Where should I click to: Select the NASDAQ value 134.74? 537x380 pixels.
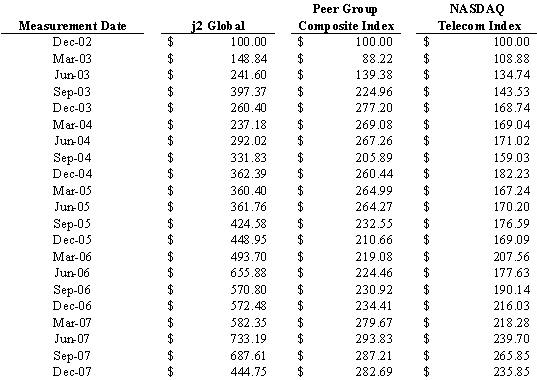tap(511, 75)
